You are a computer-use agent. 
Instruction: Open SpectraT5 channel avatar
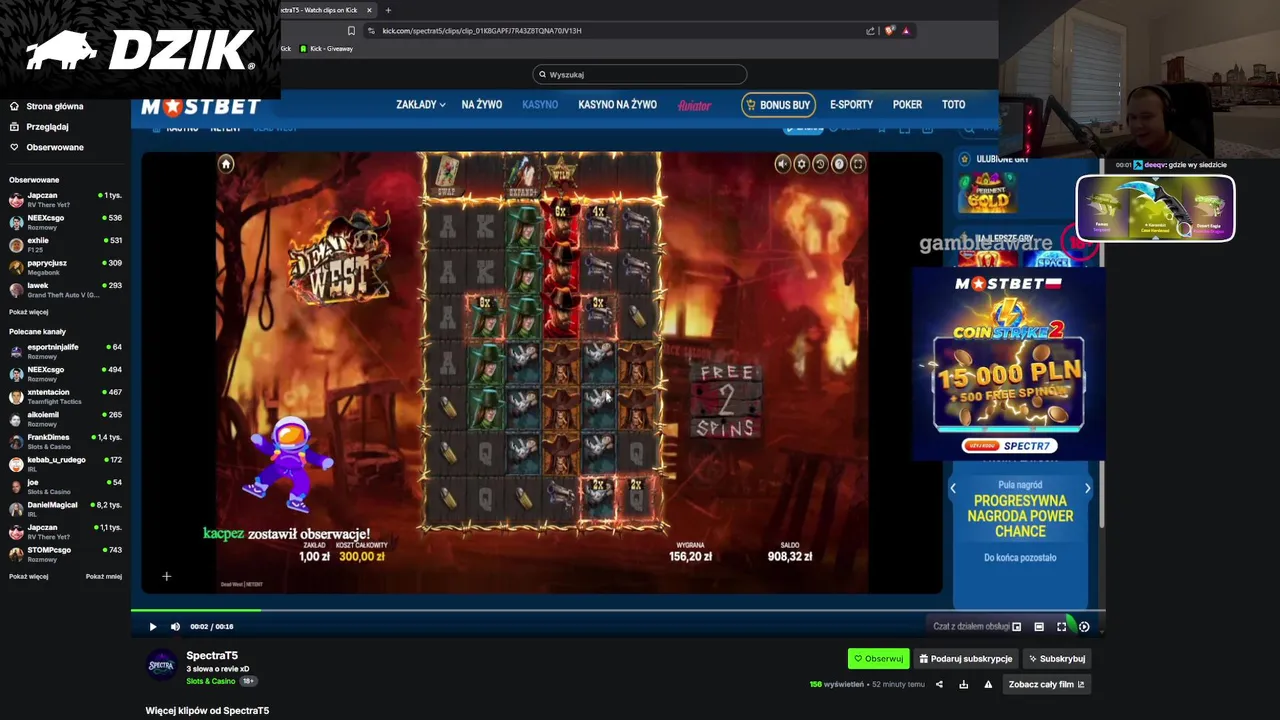pyautogui.click(x=162, y=665)
